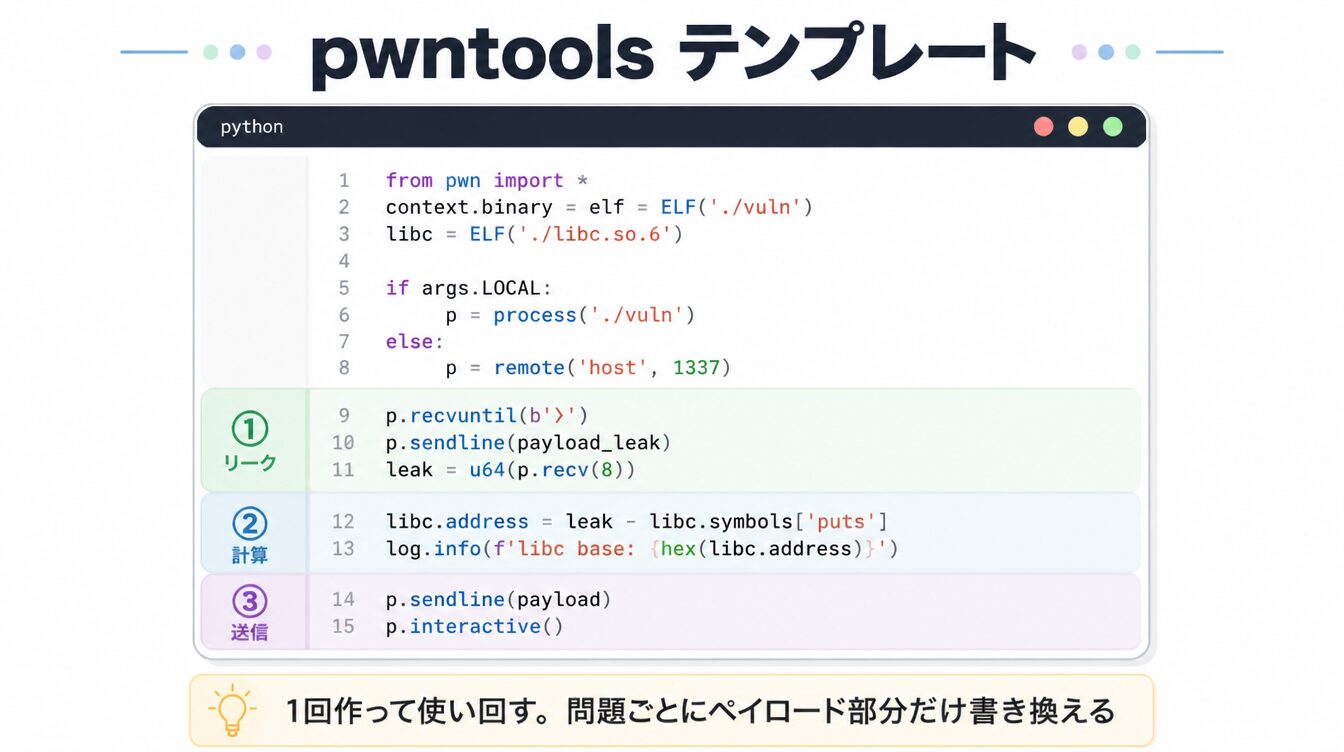Select the 'p.sendline(payload)' line

(x=498, y=600)
